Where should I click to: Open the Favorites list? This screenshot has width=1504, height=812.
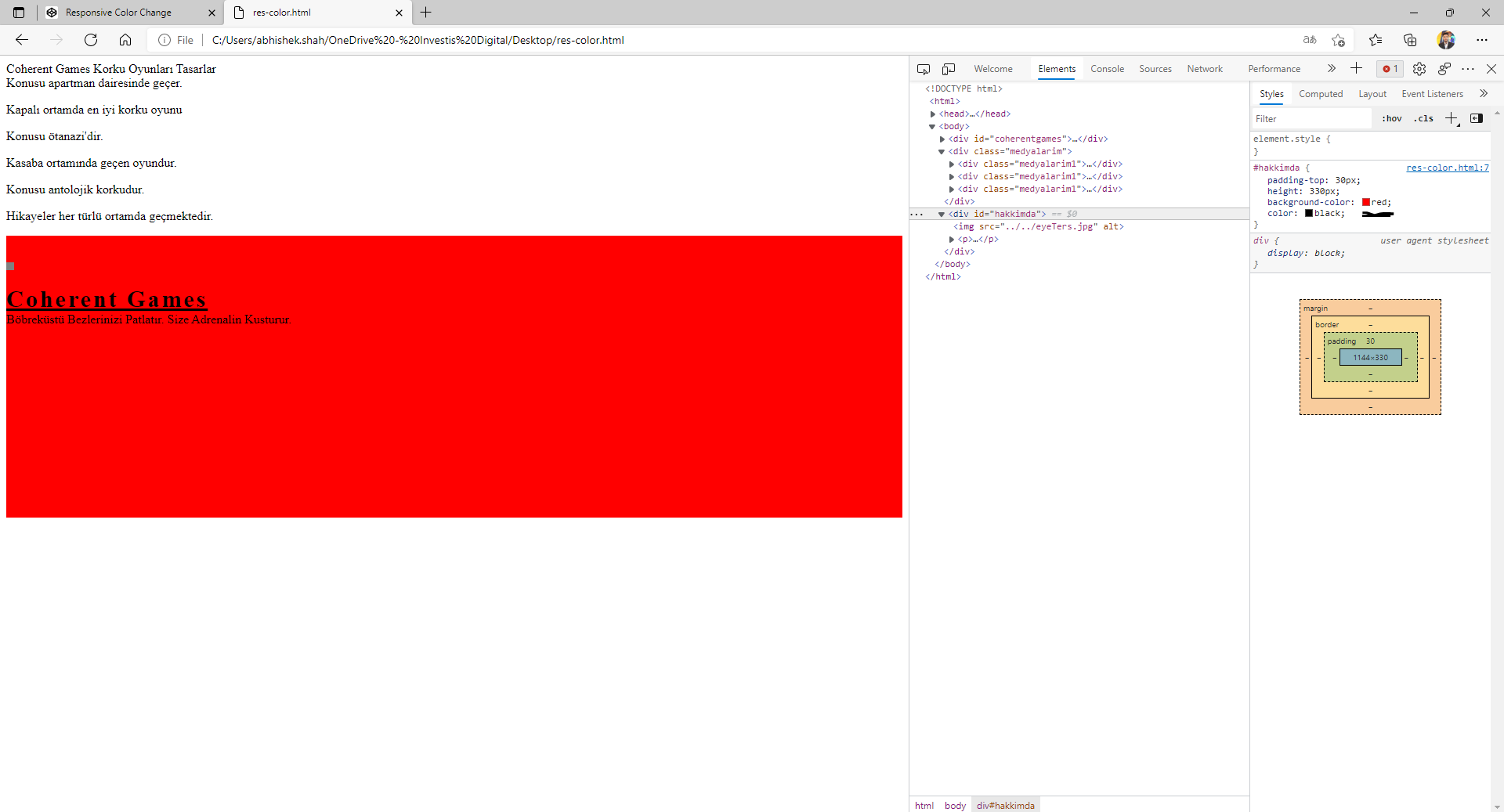tap(1376, 40)
